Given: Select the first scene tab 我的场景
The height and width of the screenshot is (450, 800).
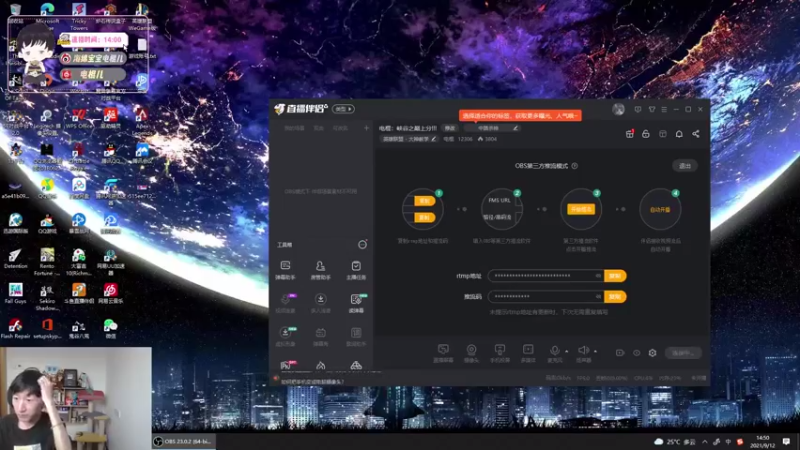Looking at the screenshot, I should pos(294,128).
